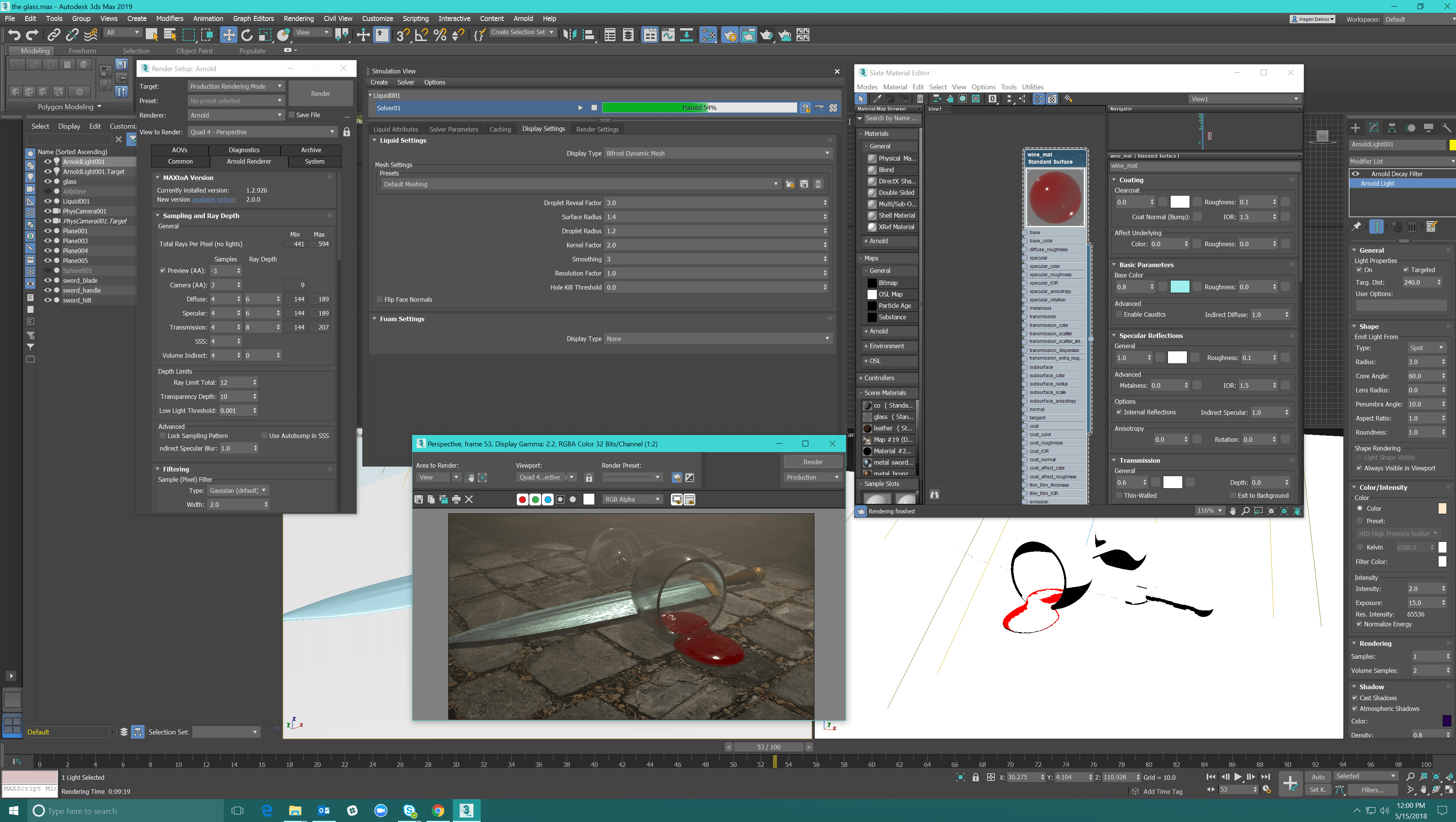Enable the red channel in the render window
This screenshot has width=1456, height=822.
coord(522,499)
